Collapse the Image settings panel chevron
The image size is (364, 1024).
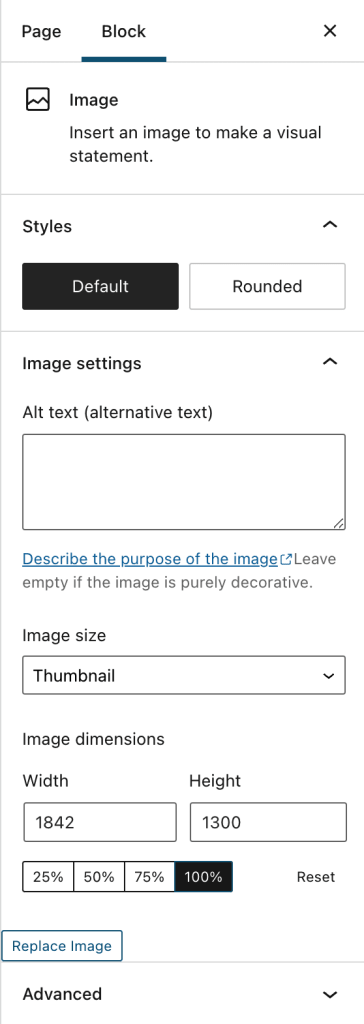[331, 362]
